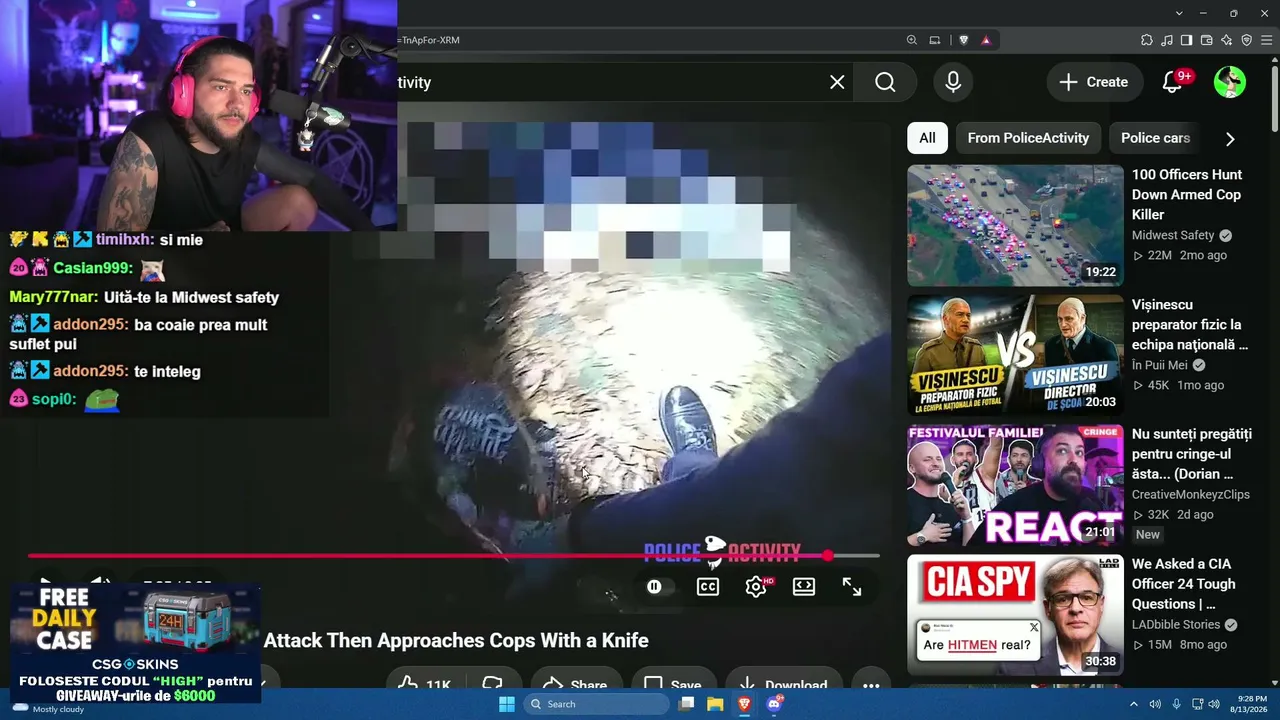Open the account avatar menu
Image resolution: width=1280 pixels, height=720 pixels.
pos(1230,82)
